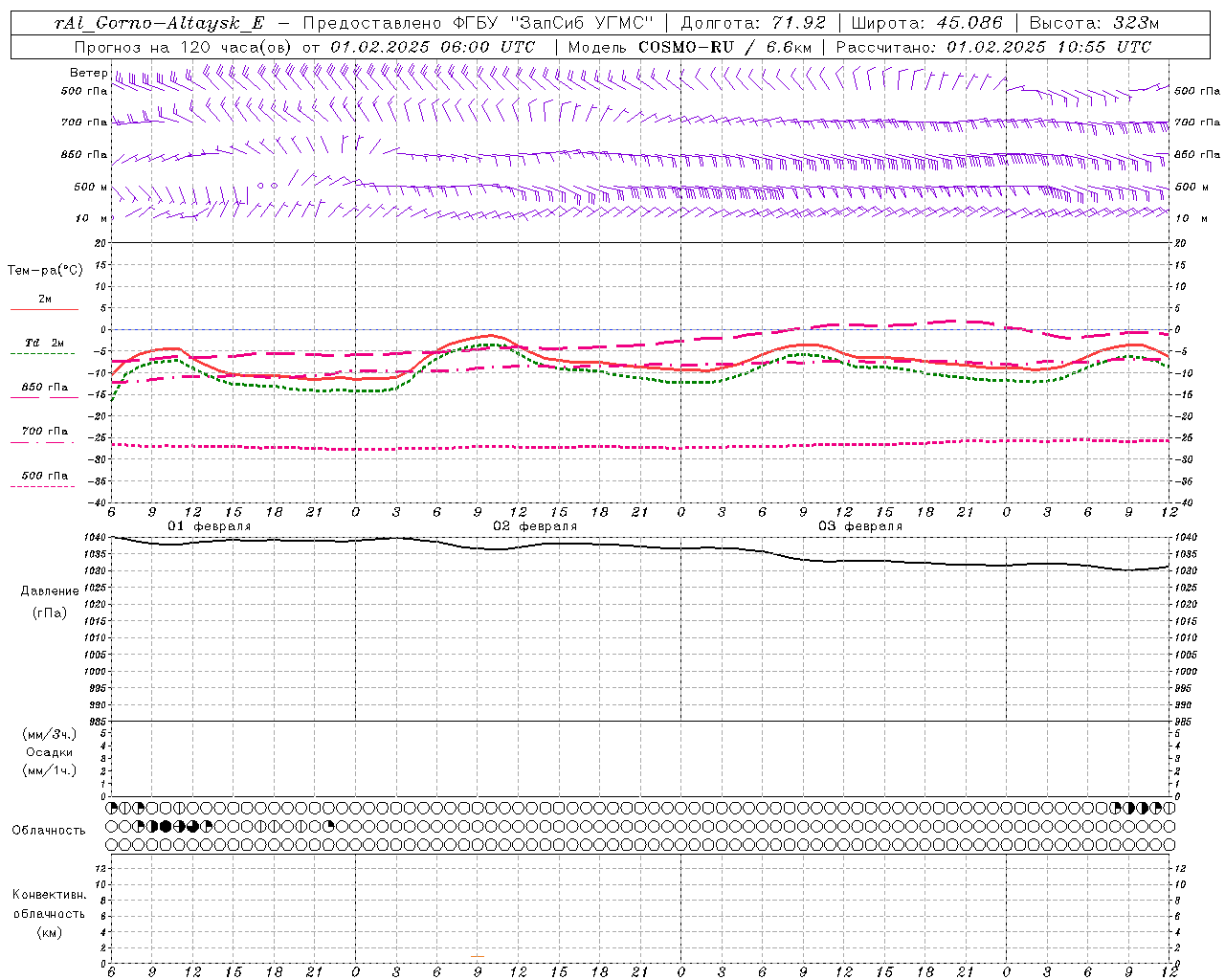Screen dimensions: 1225x980
Task: Click the (гПа) unit under Давление
Action: (x=50, y=613)
